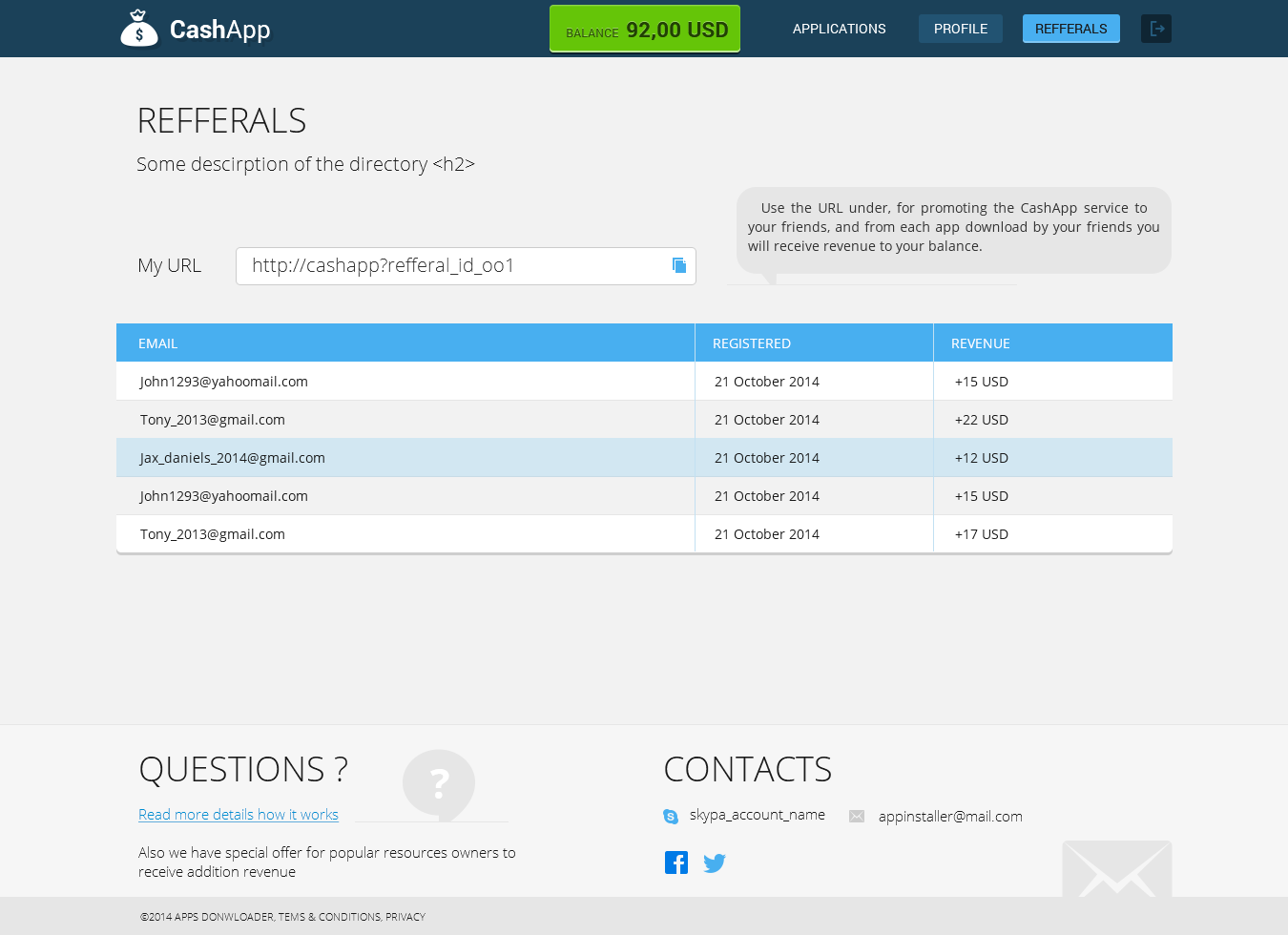The height and width of the screenshot is (935, 1288).
Task: Click the My URL input field
Action: [x=466, y=266]
